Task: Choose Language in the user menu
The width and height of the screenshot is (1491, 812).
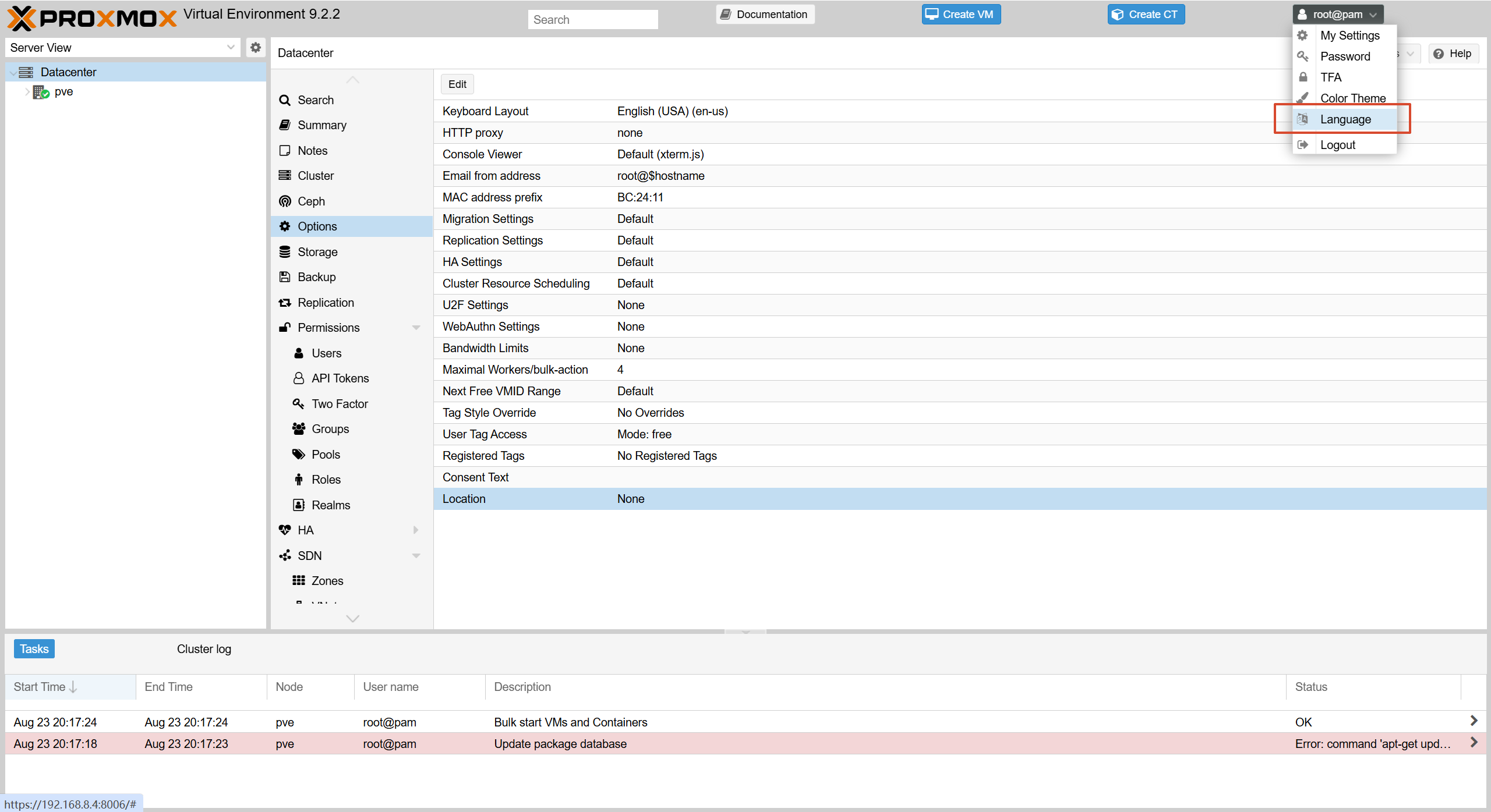Action: coord(1344,119)
